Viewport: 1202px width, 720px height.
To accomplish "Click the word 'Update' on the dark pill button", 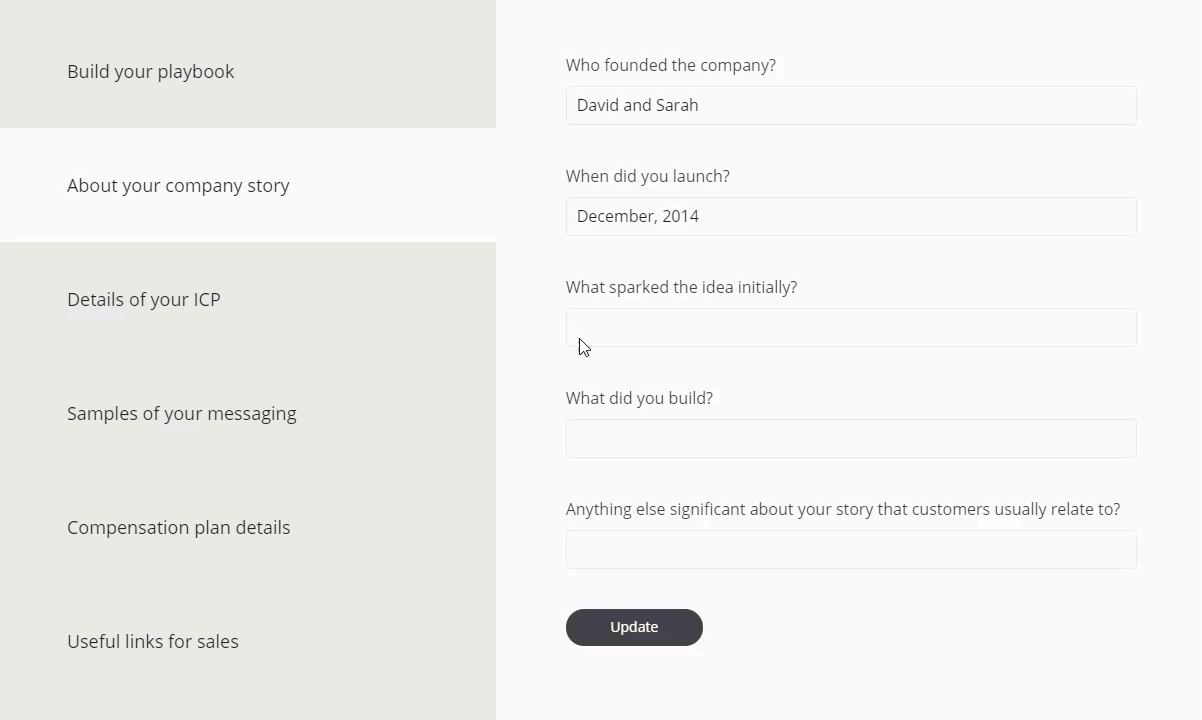I will click(x=634, y=627).
